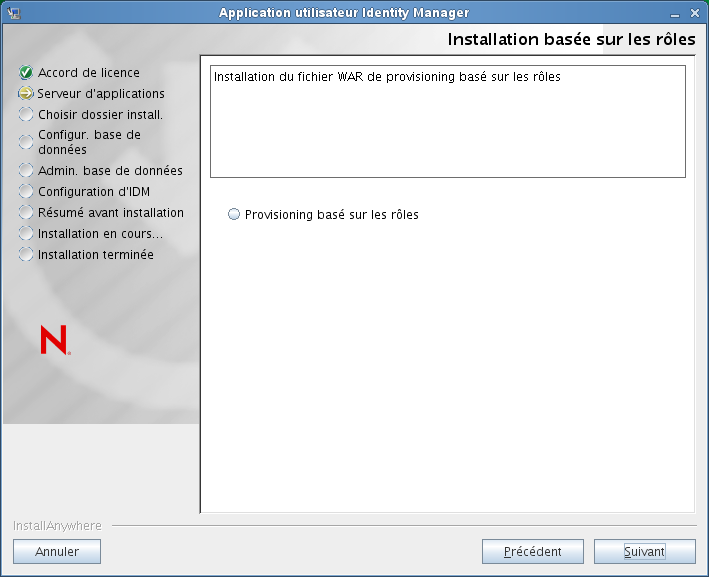Click the 'Installation en cours...' step label
This screenshot has width=709, height=577.
pos(100,234)
